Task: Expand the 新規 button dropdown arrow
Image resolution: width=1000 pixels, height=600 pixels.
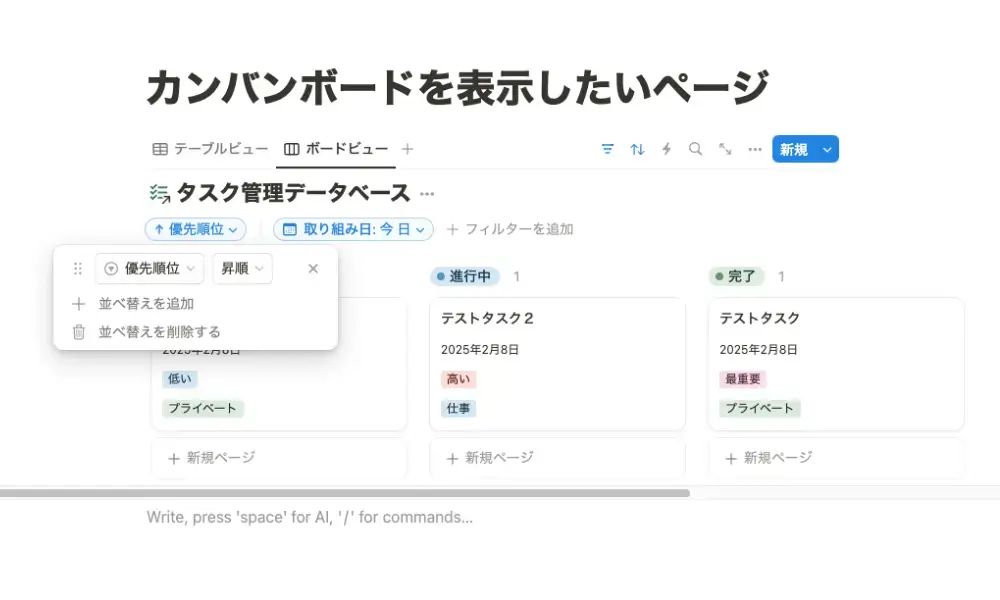Action: (x=828, y=149)
